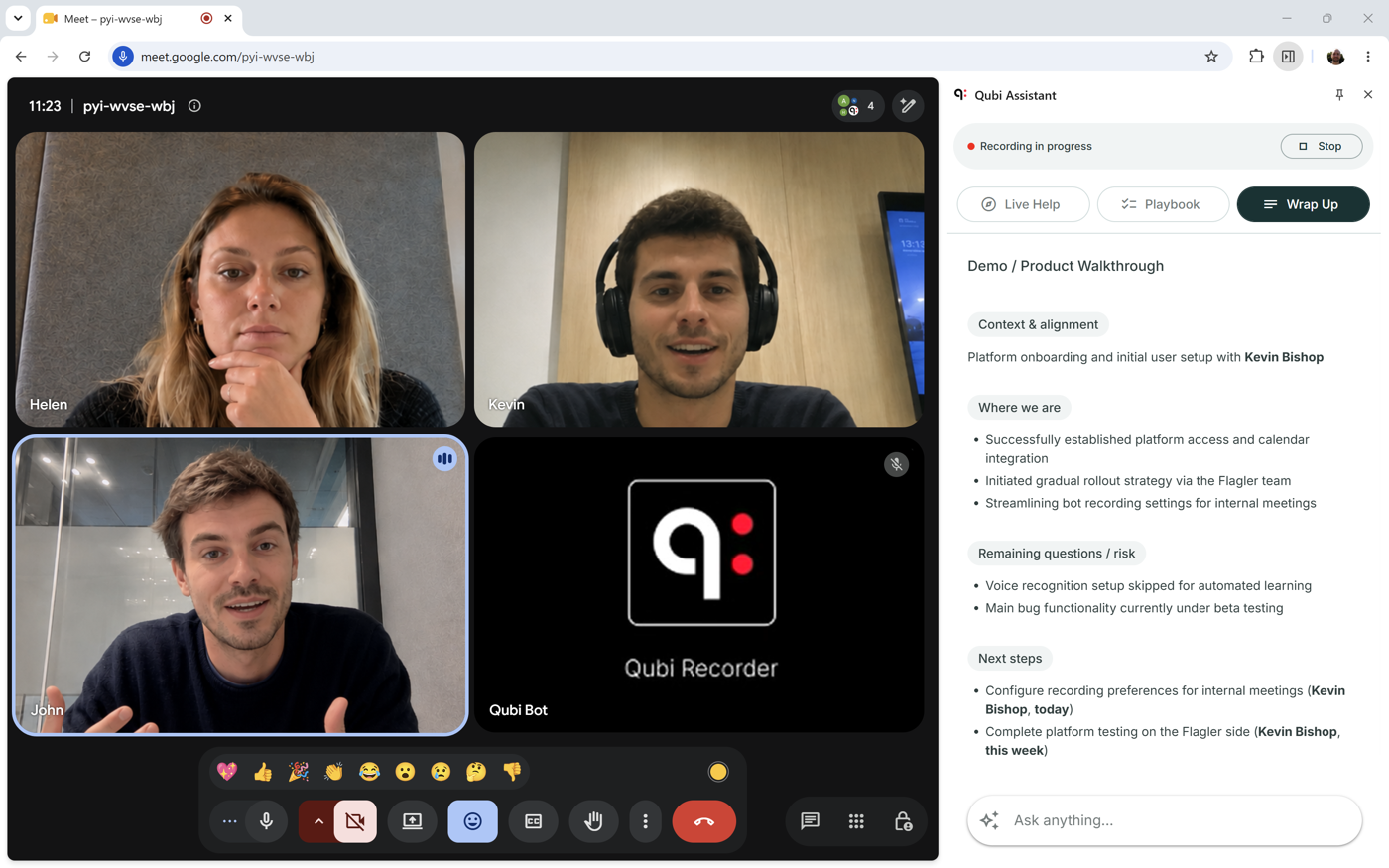Close the Qubi Assistant panel
Screen dimensions: 1389x868
1368,95
